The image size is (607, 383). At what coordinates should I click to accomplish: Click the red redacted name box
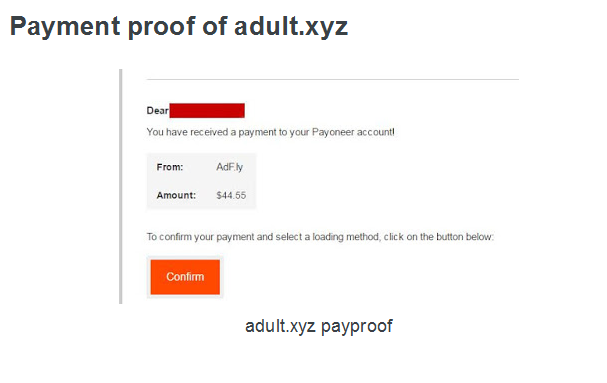207,110
